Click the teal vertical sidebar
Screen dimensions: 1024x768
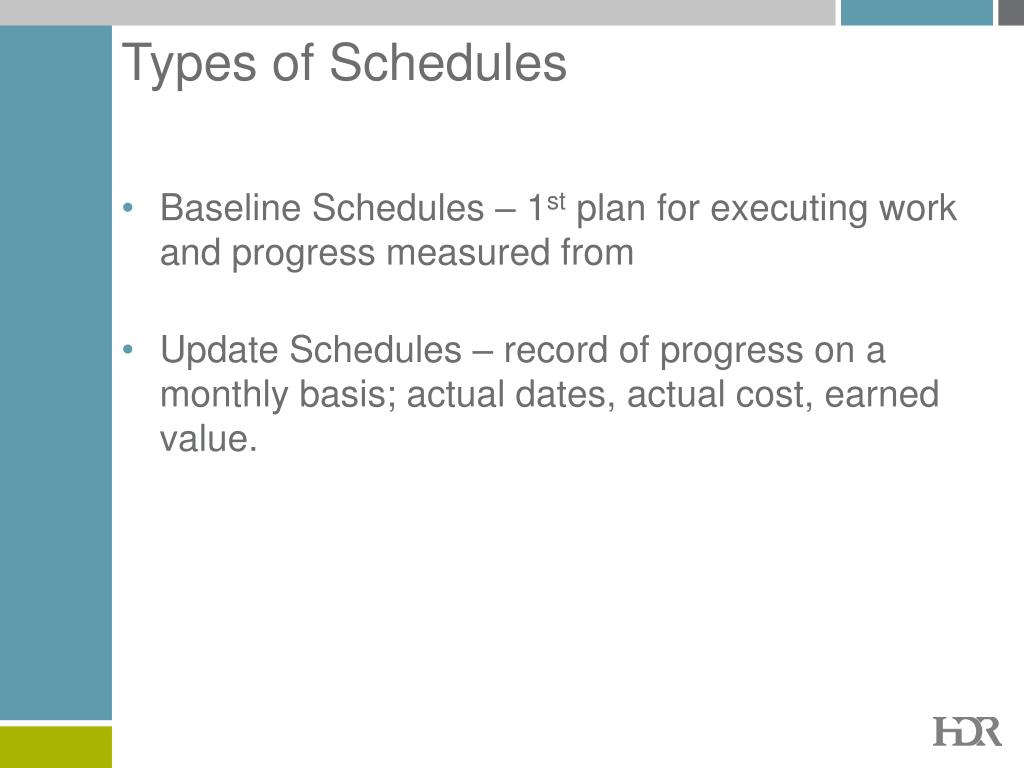point(56,372)
